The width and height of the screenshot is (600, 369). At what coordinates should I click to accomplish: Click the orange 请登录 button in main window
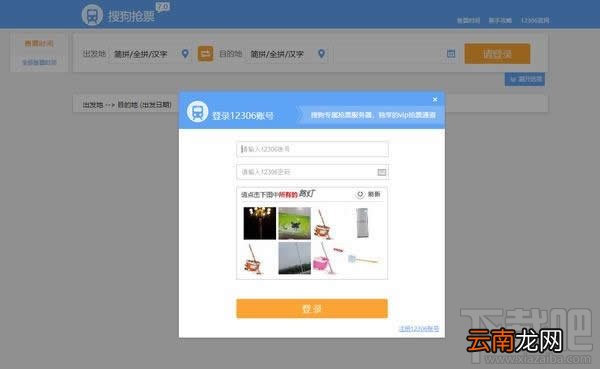coord(497,54)
